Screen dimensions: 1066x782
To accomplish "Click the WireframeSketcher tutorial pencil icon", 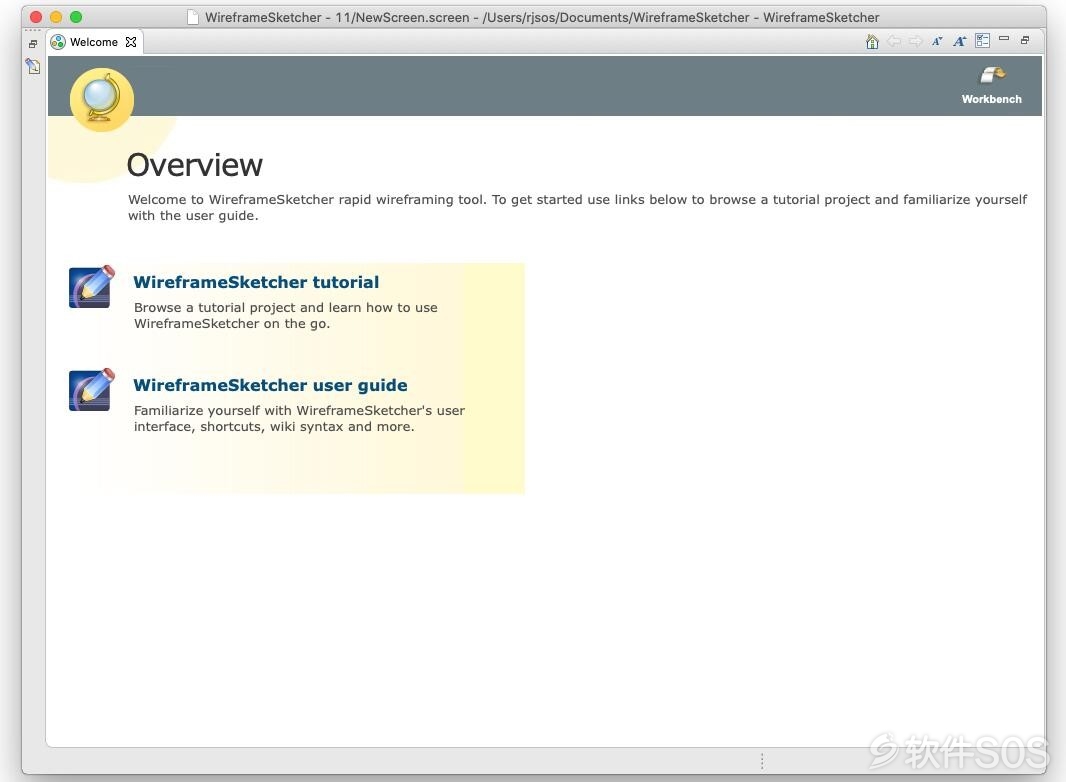I will 91,287.
